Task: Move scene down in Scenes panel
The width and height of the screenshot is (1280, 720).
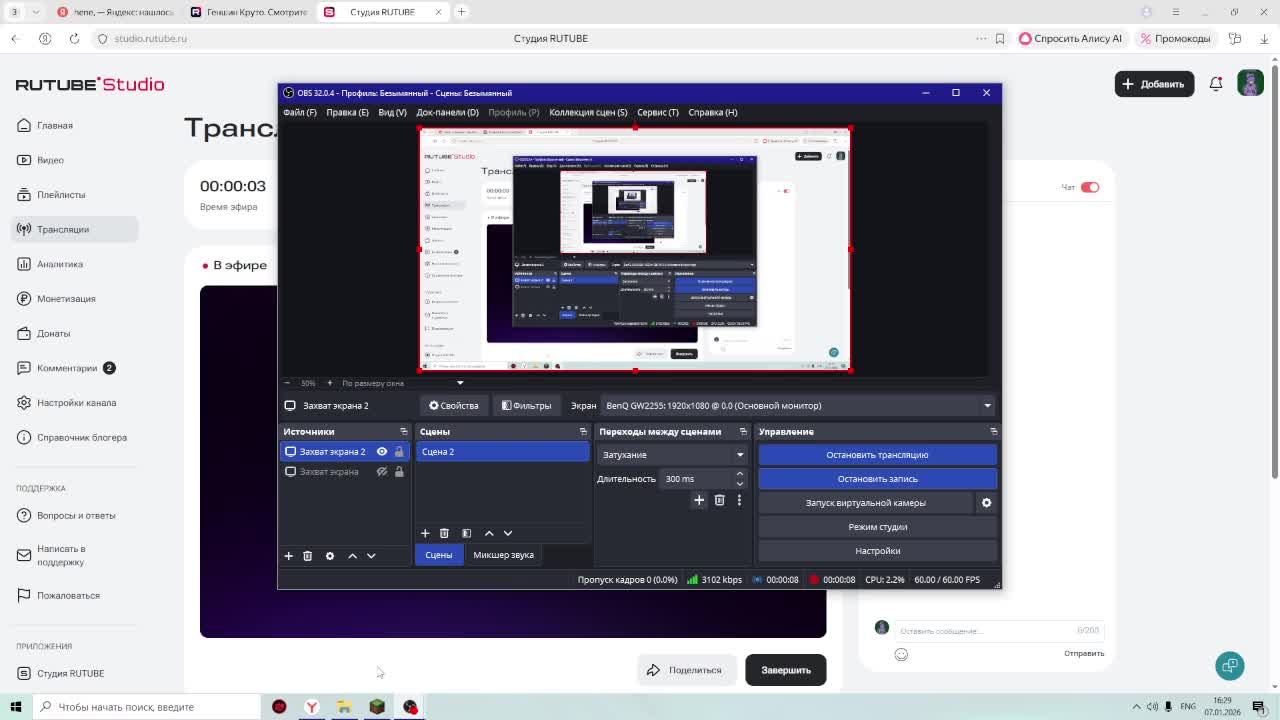Action: coord(508,533)
